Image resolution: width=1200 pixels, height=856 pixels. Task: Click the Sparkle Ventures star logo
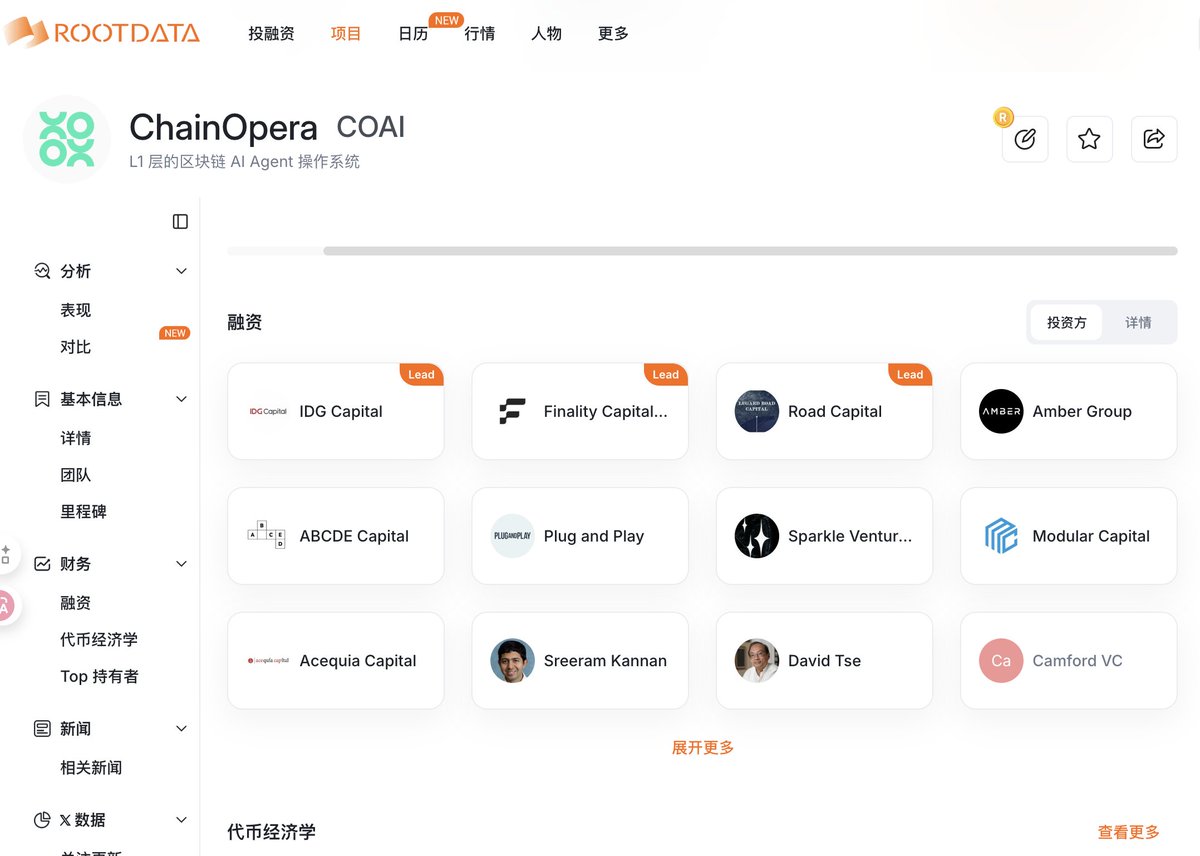click(x=757, y=536)
